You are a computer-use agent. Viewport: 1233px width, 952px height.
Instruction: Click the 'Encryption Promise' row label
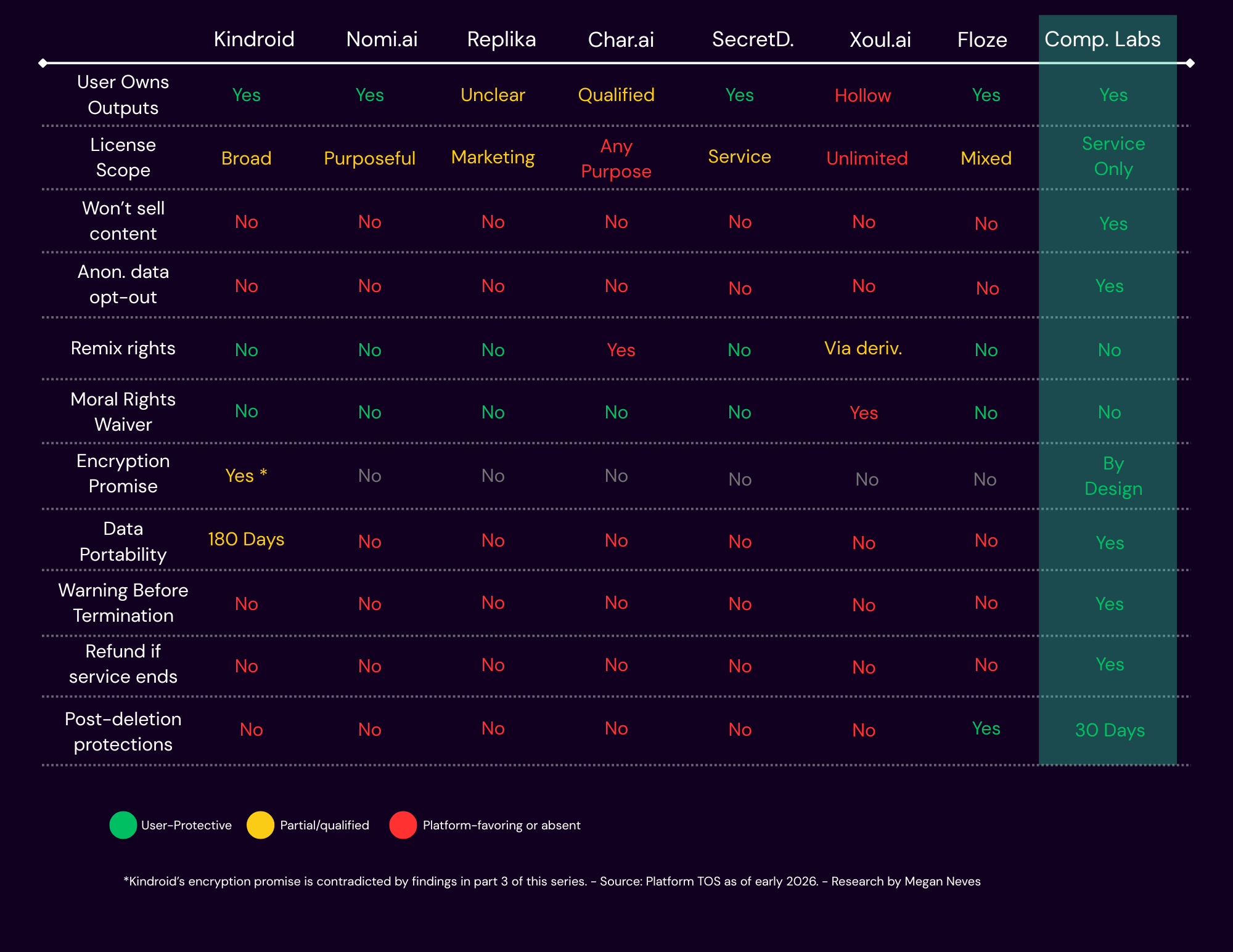point(123,473)
